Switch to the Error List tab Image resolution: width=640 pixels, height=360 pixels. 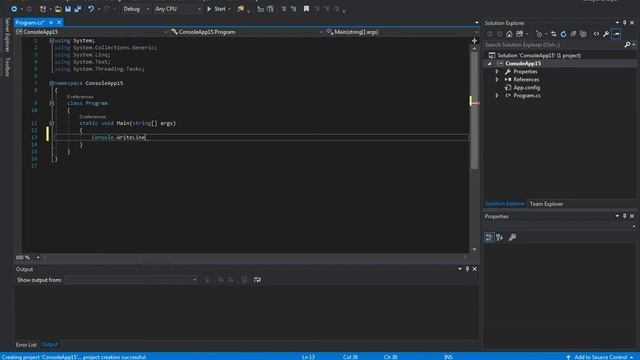pos(26,345)
